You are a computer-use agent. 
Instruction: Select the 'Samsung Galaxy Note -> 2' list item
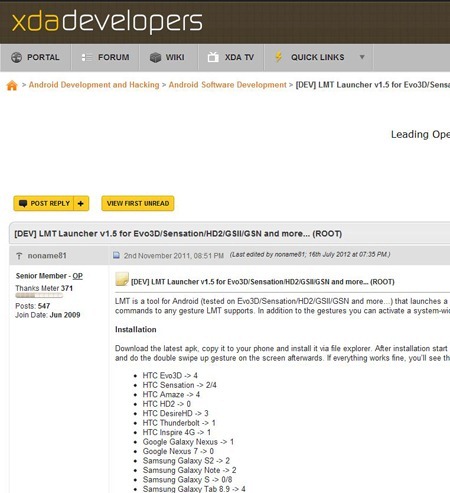190,470
